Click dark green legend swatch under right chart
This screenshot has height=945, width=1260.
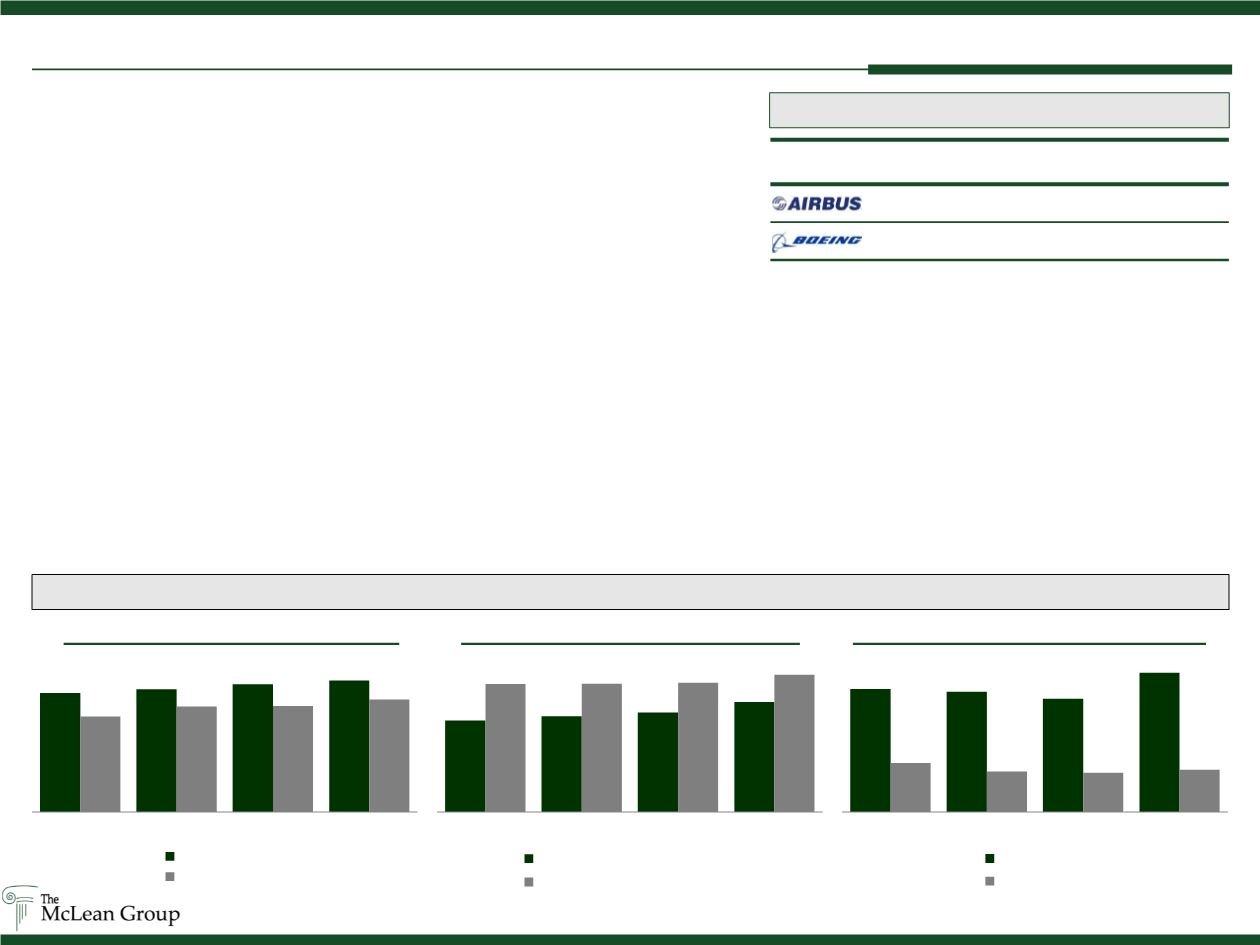click(x=990, y=858)
